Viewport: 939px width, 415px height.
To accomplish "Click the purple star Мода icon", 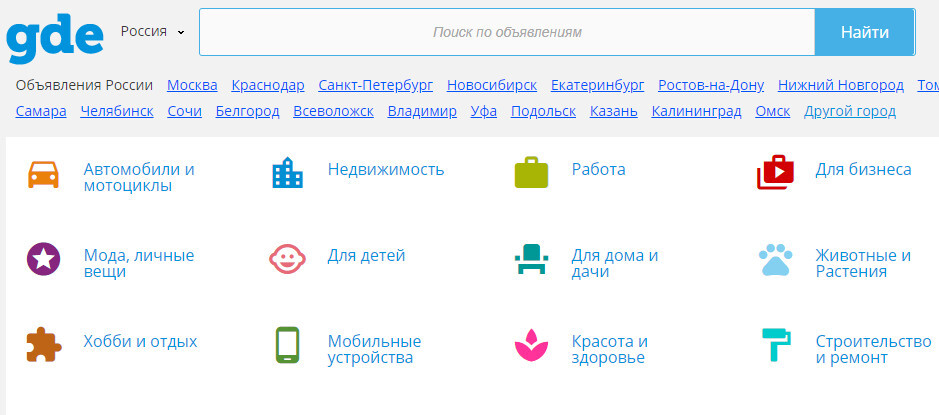I will click(43, 259).
